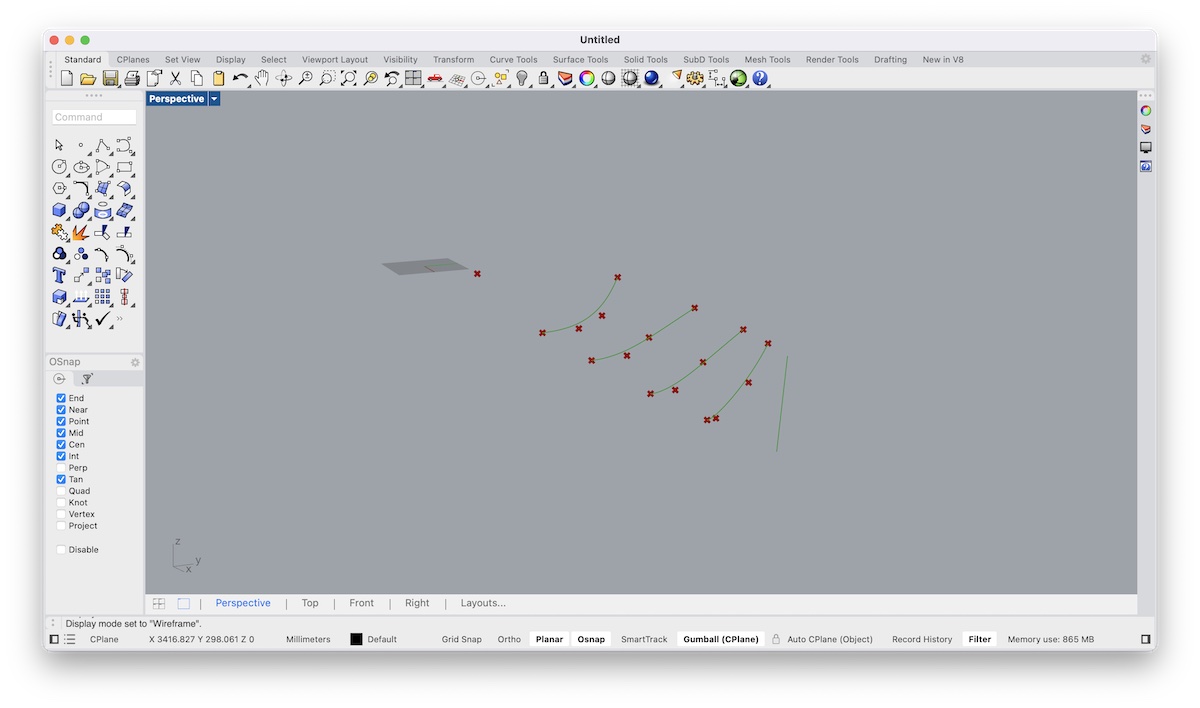The height and width of the screenshot is (708, 1200).
Task: Select the Pan hand tool
Action: click(x=262, y=78)
